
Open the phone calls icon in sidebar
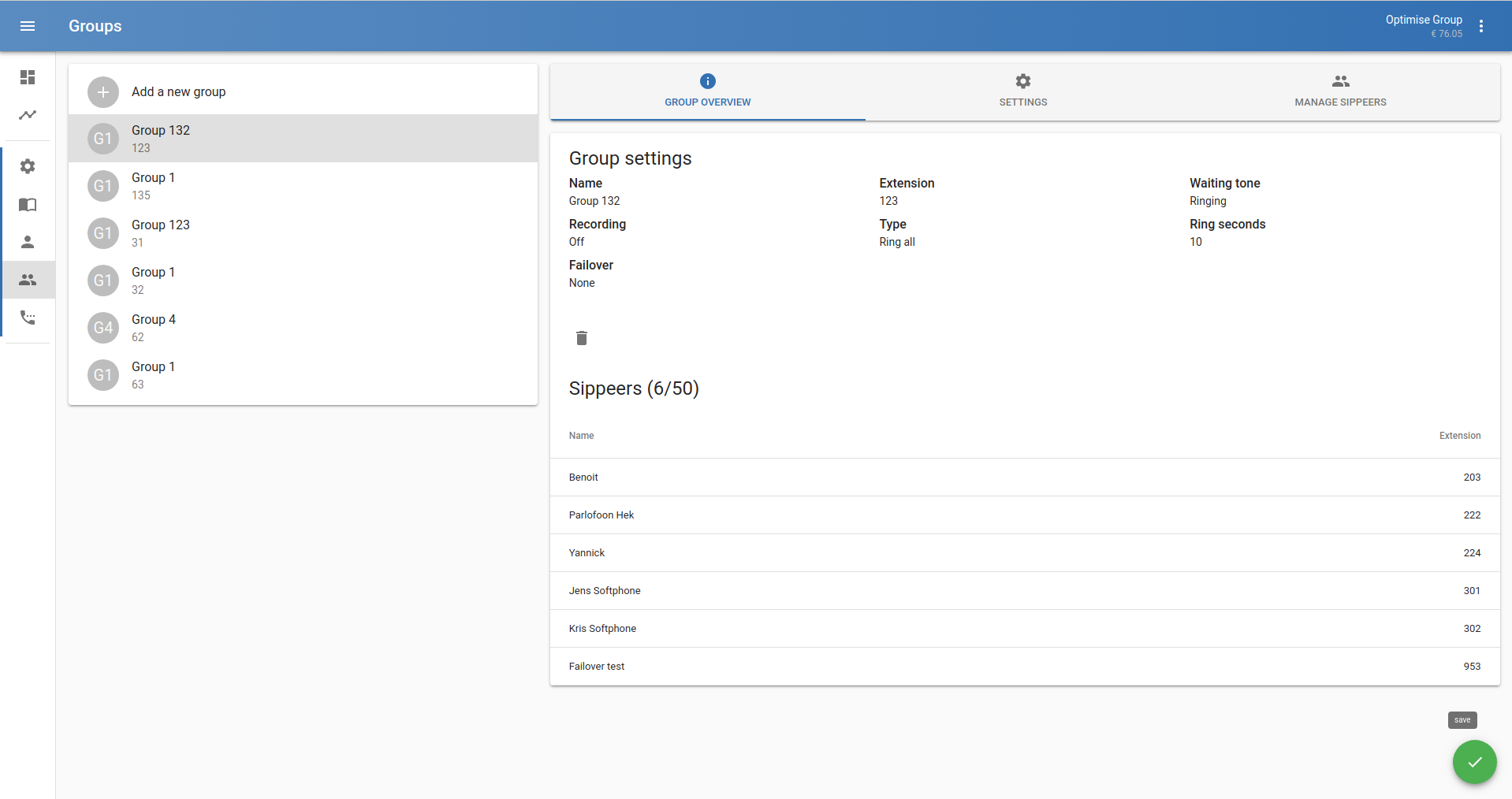[28, 318]
